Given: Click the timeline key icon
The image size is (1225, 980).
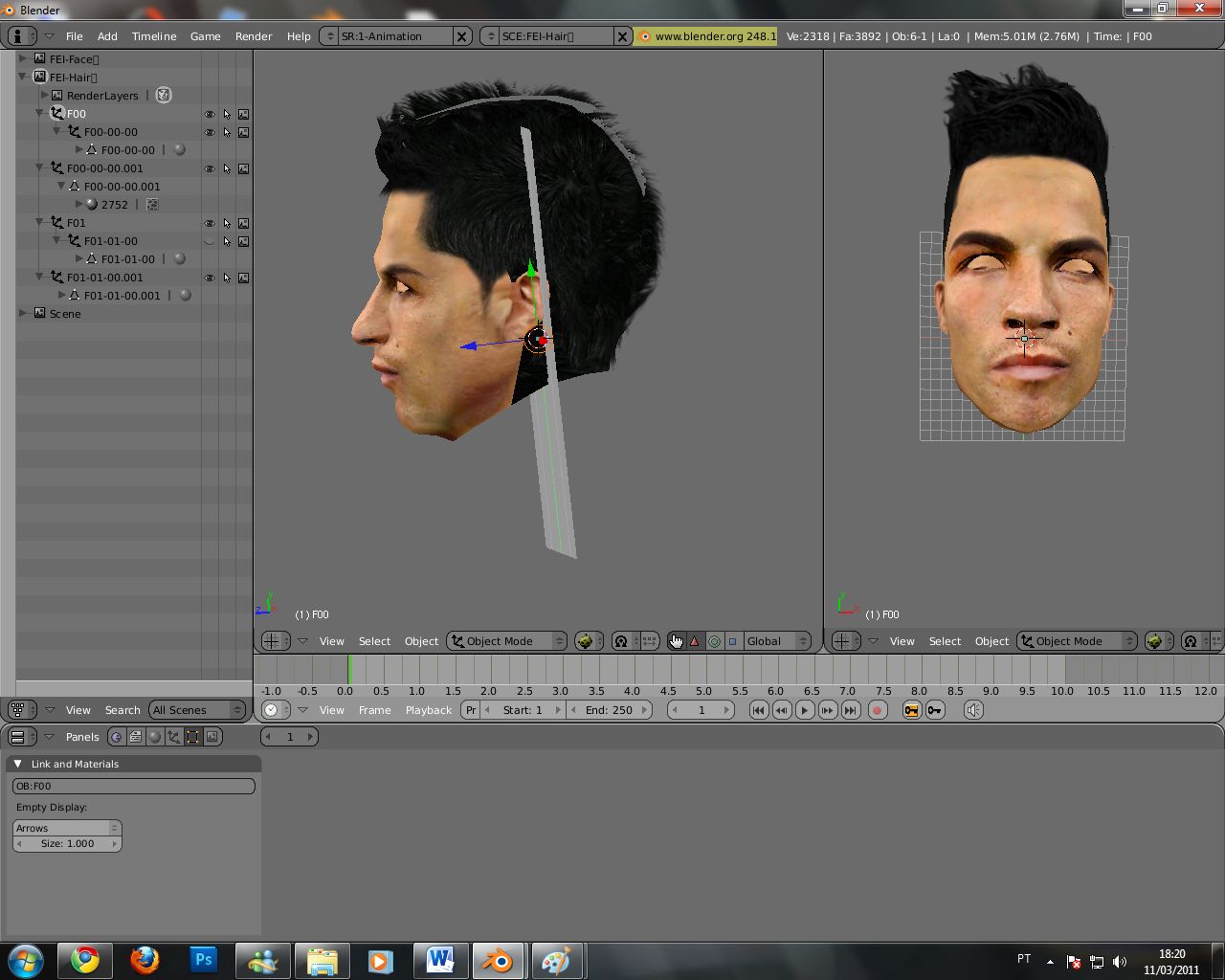Looking at the screenshot, I should 935,710.
